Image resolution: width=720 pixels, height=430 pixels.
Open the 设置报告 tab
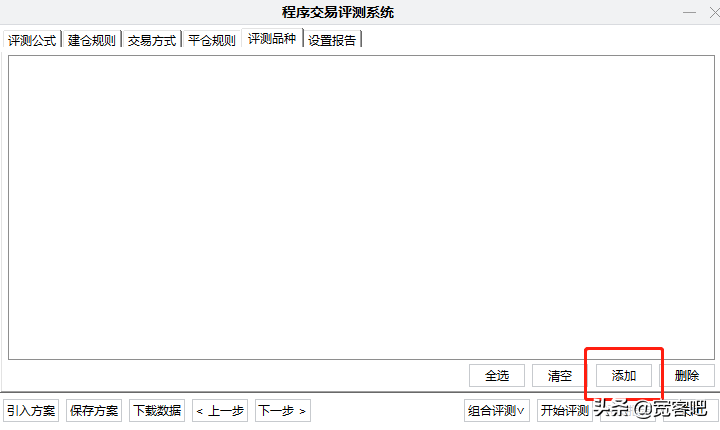point(332,41)
